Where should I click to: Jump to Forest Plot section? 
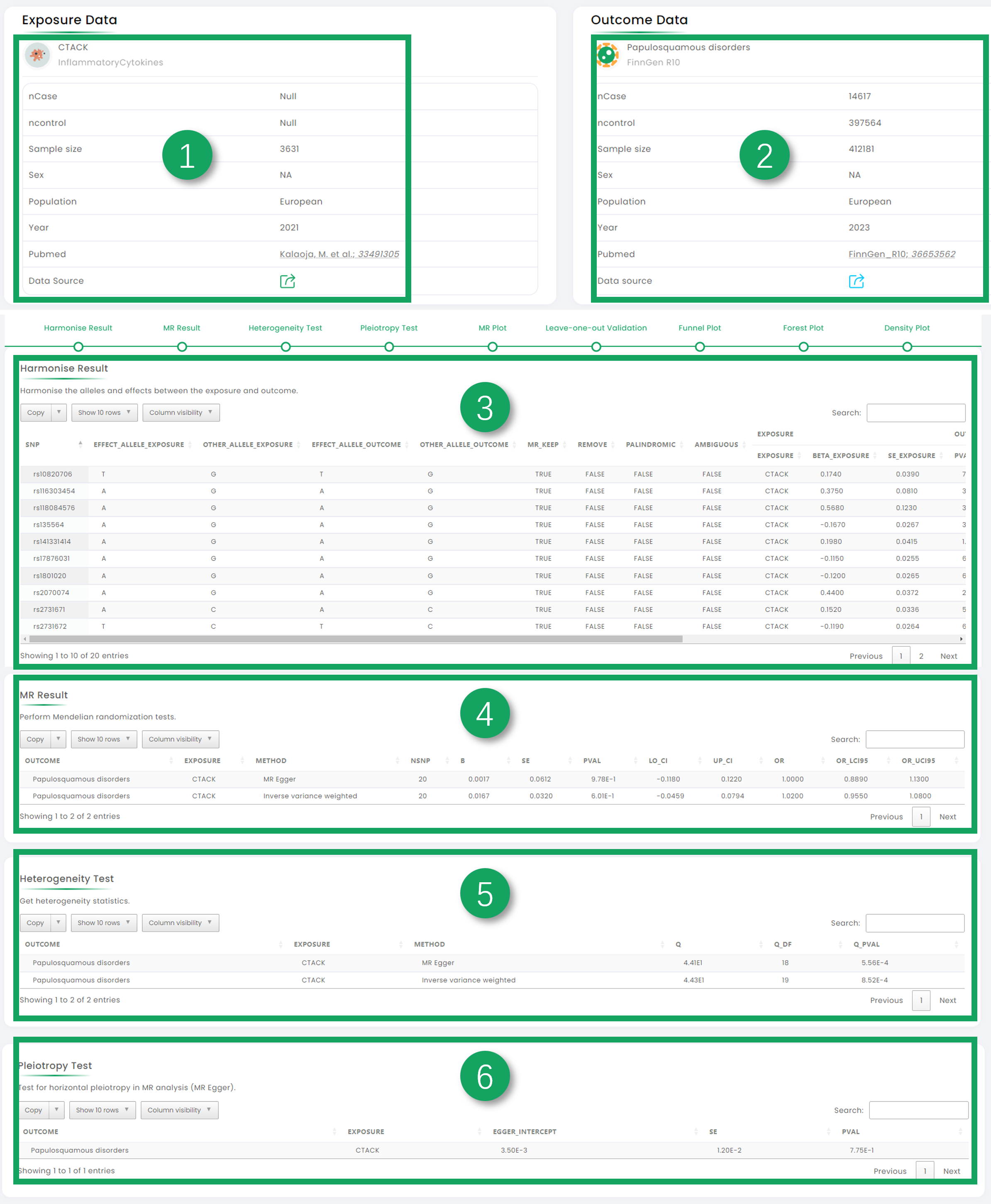click(x=803, y=328)
